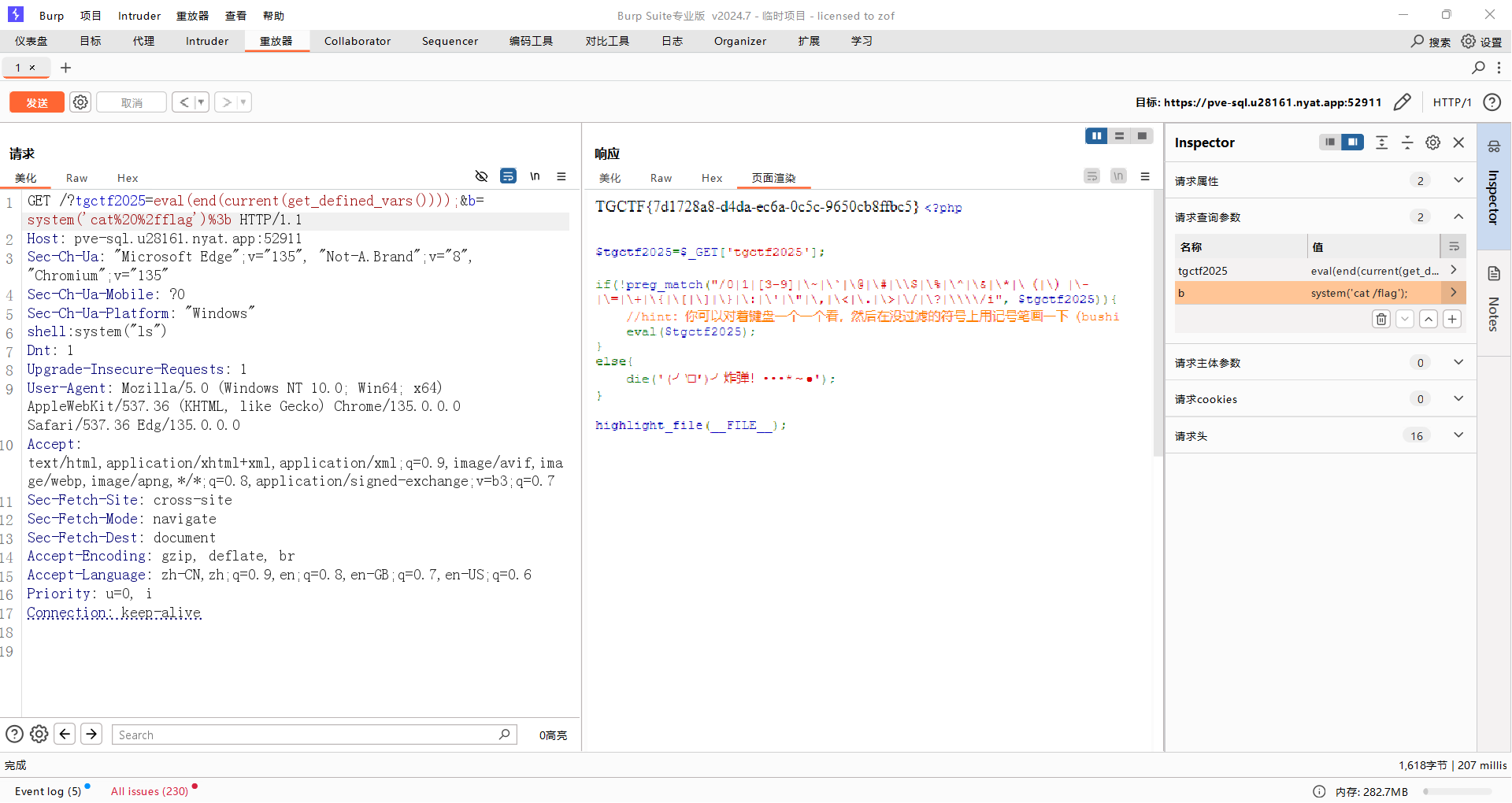Open the 帮助 help menu
The height and width of the screenshot is (803, 1512).
coord(273,16)
